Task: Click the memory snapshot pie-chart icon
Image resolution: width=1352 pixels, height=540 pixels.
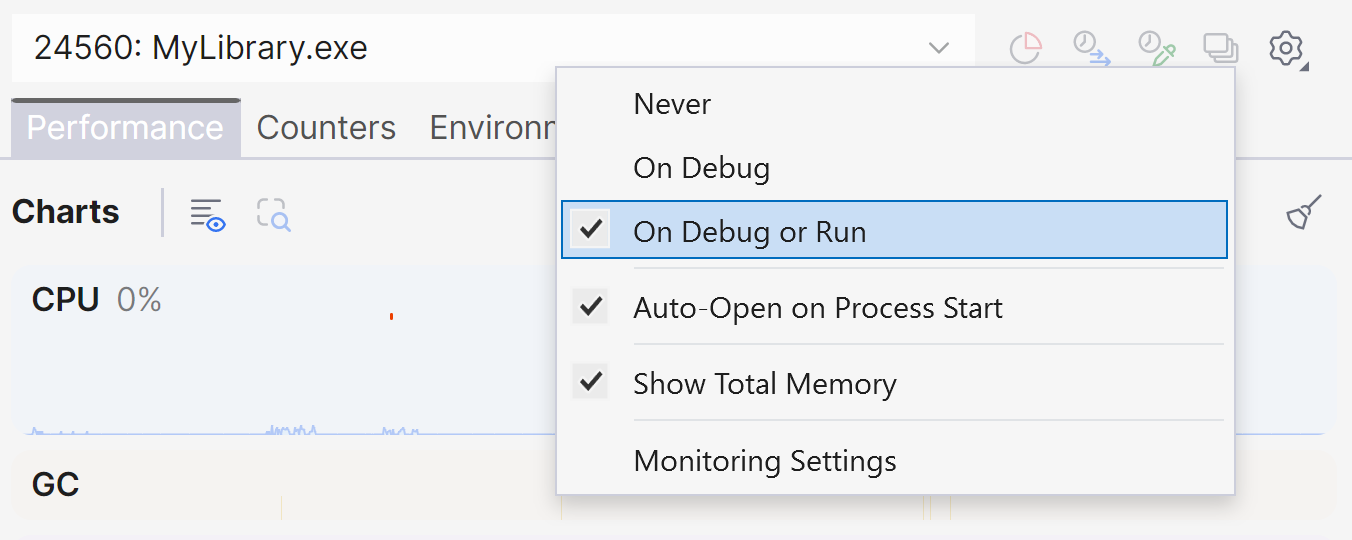Action: point(1026,48)
